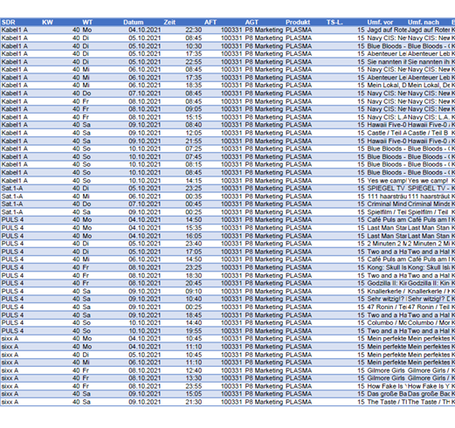Click 'Kabel1 A' cell in the 22:30 row
Viewport: 455px width, 428px height.
click(15, 30)
